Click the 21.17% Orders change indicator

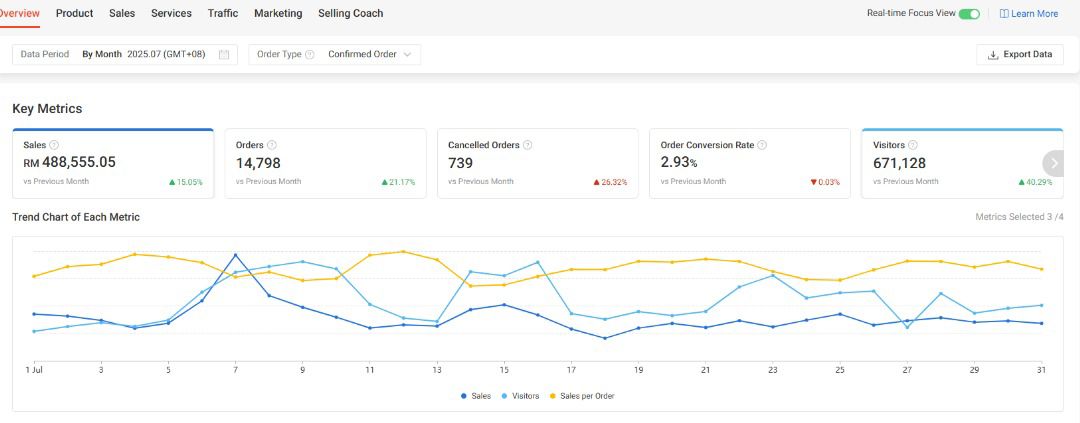tap(398, 182)
